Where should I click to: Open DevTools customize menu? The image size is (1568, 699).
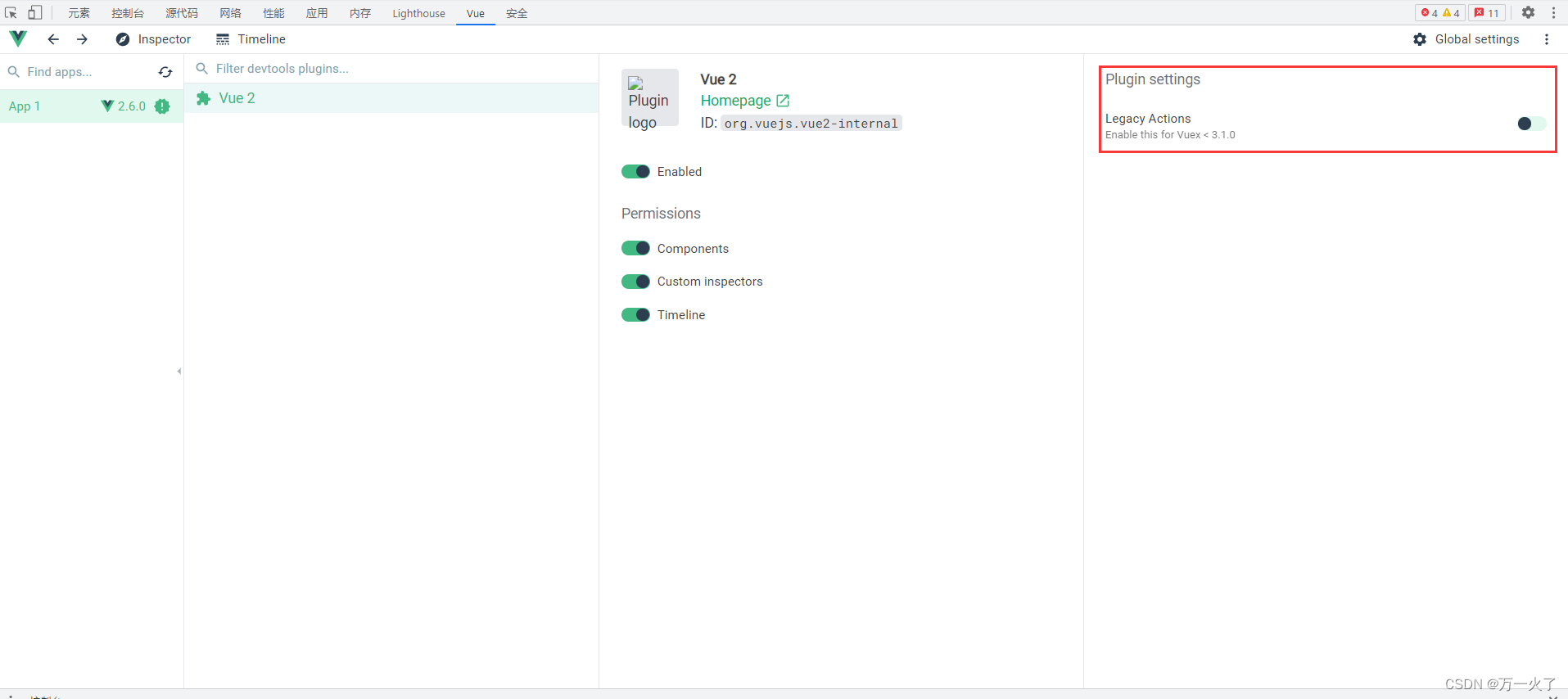[x=1553, y=12]
